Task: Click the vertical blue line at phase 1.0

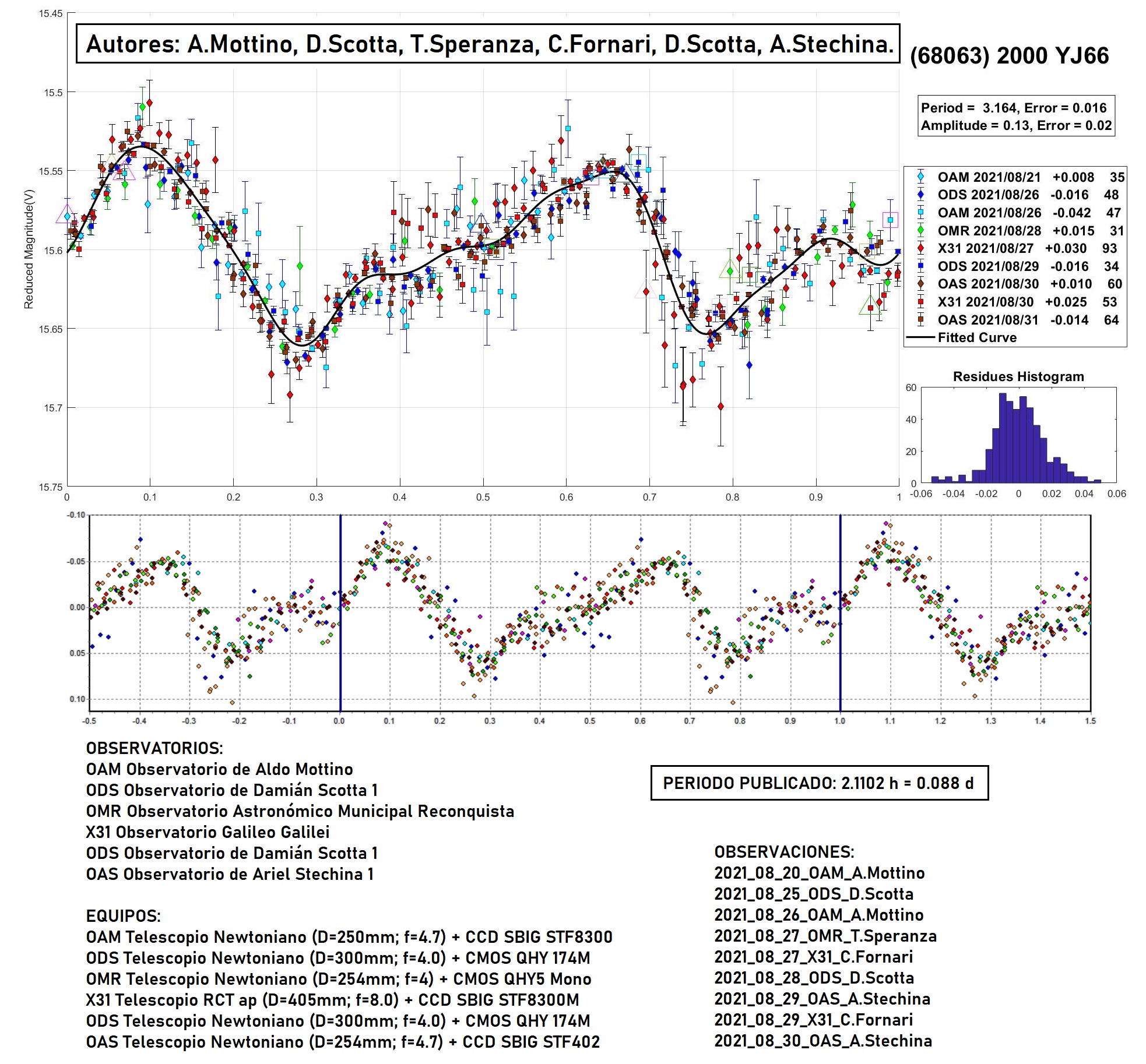Action: coord(840,612)
